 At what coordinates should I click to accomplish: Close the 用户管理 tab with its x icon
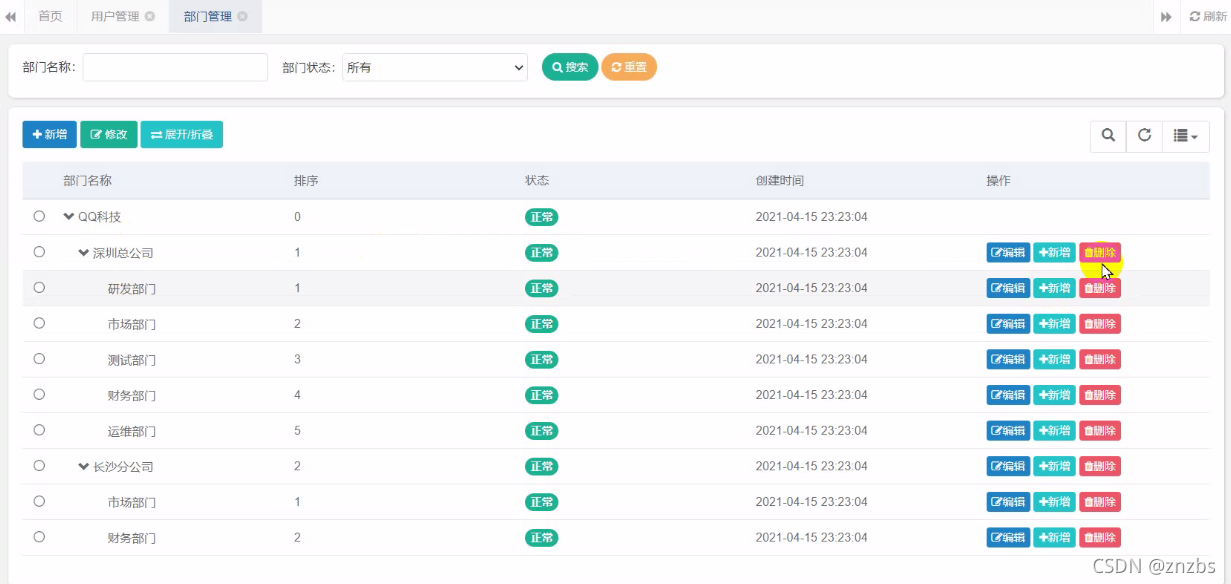coord(150,17)
